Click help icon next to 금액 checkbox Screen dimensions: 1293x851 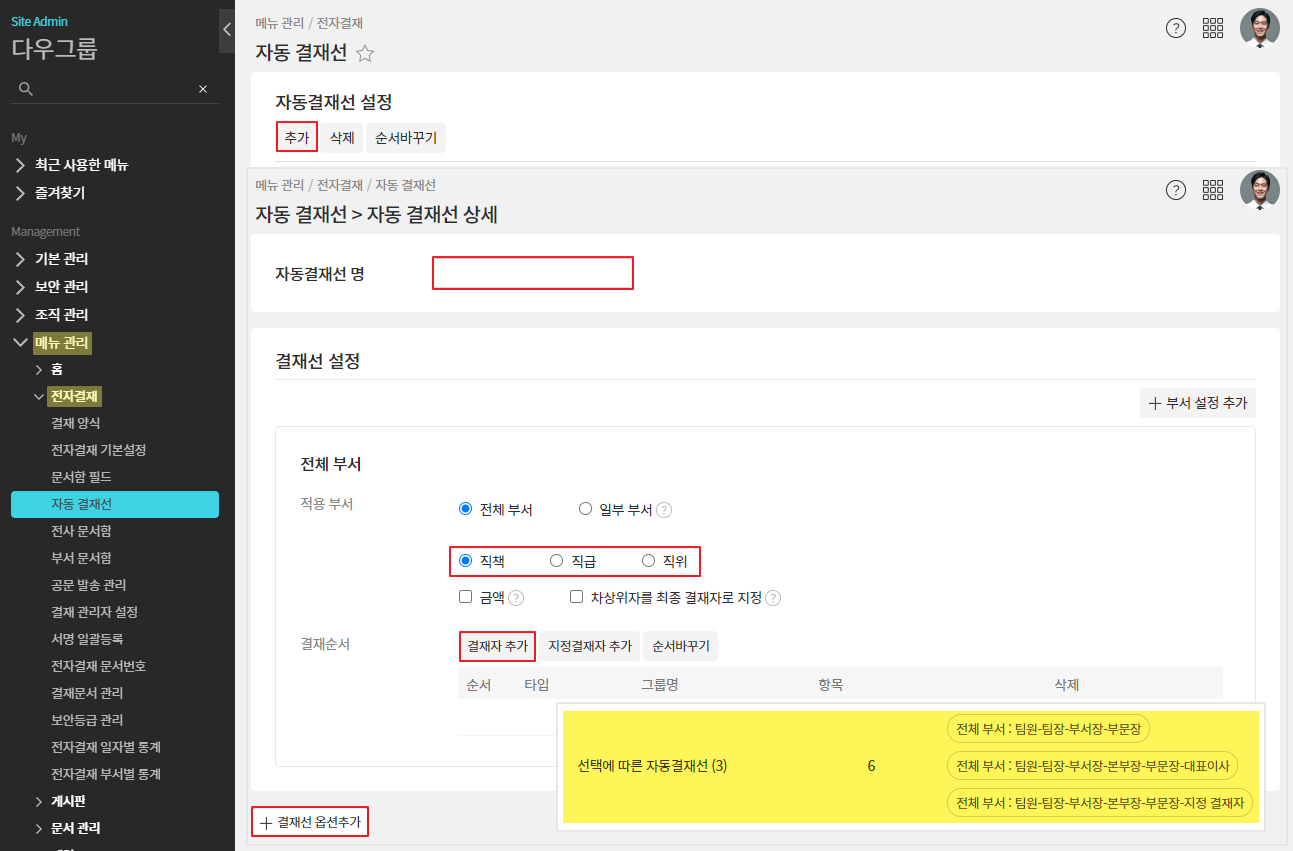[x=516, y=598]
